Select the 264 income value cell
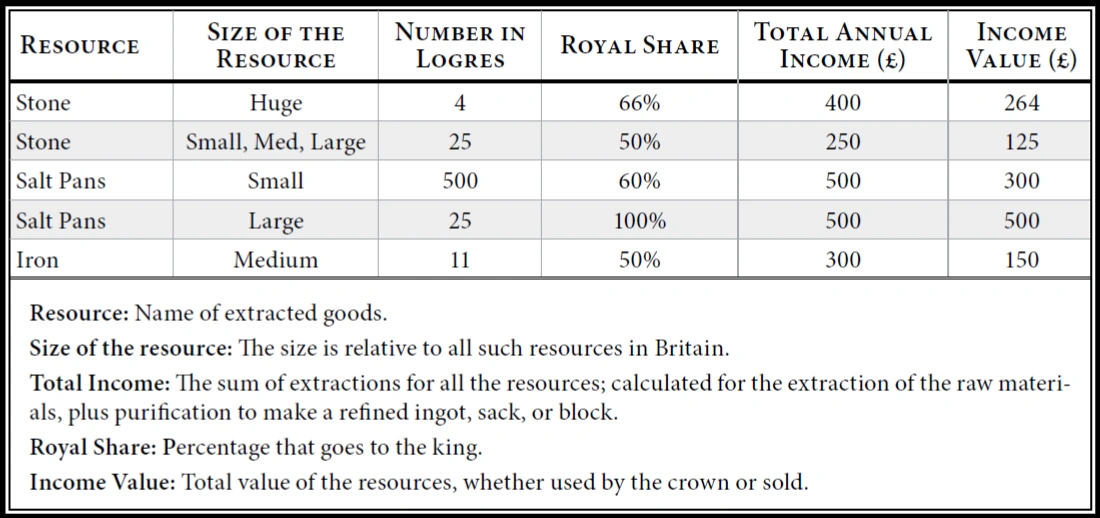This screenshot has height=518, width=1100. coord(1021,103)
